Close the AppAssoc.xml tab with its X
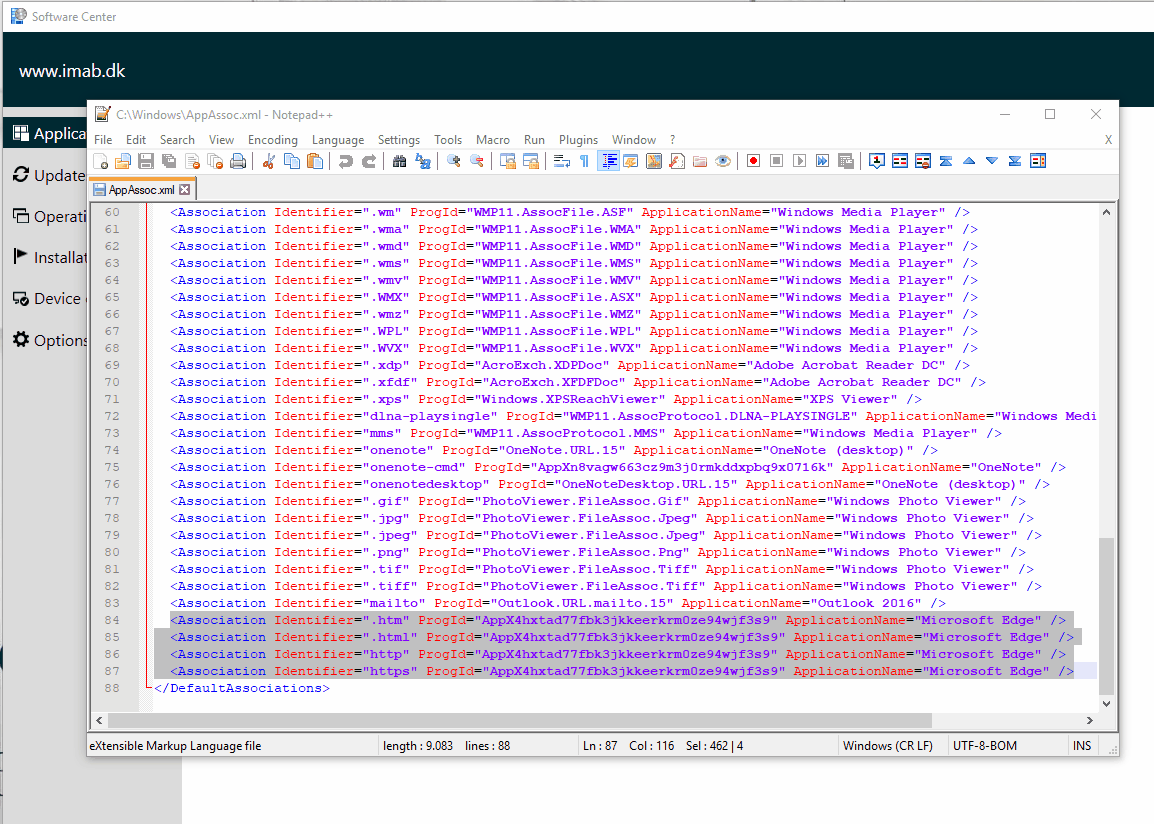This screenshot has height=824, width=1154. tap(185, 190)
